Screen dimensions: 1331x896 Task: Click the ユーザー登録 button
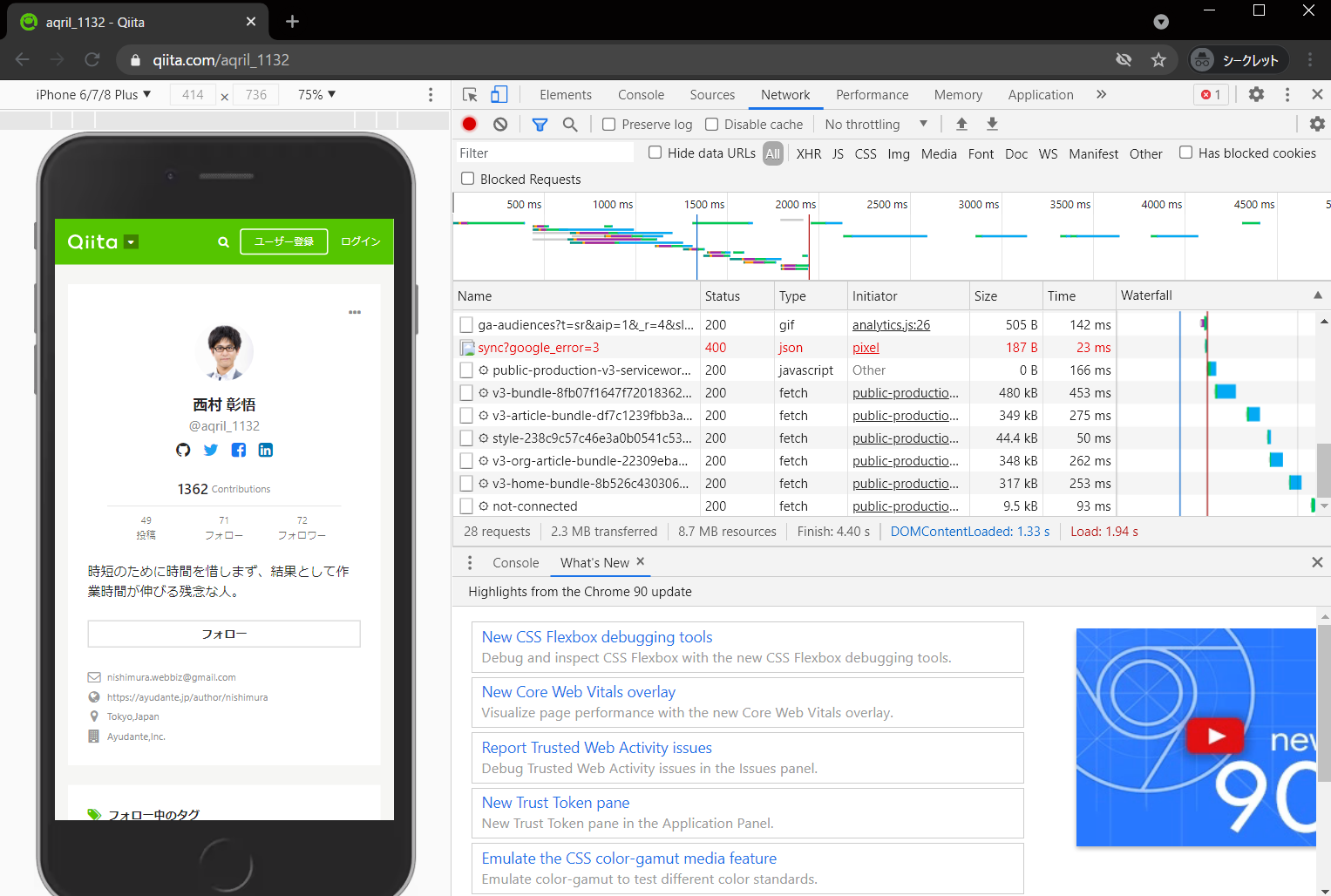click(x=284, y=241)
